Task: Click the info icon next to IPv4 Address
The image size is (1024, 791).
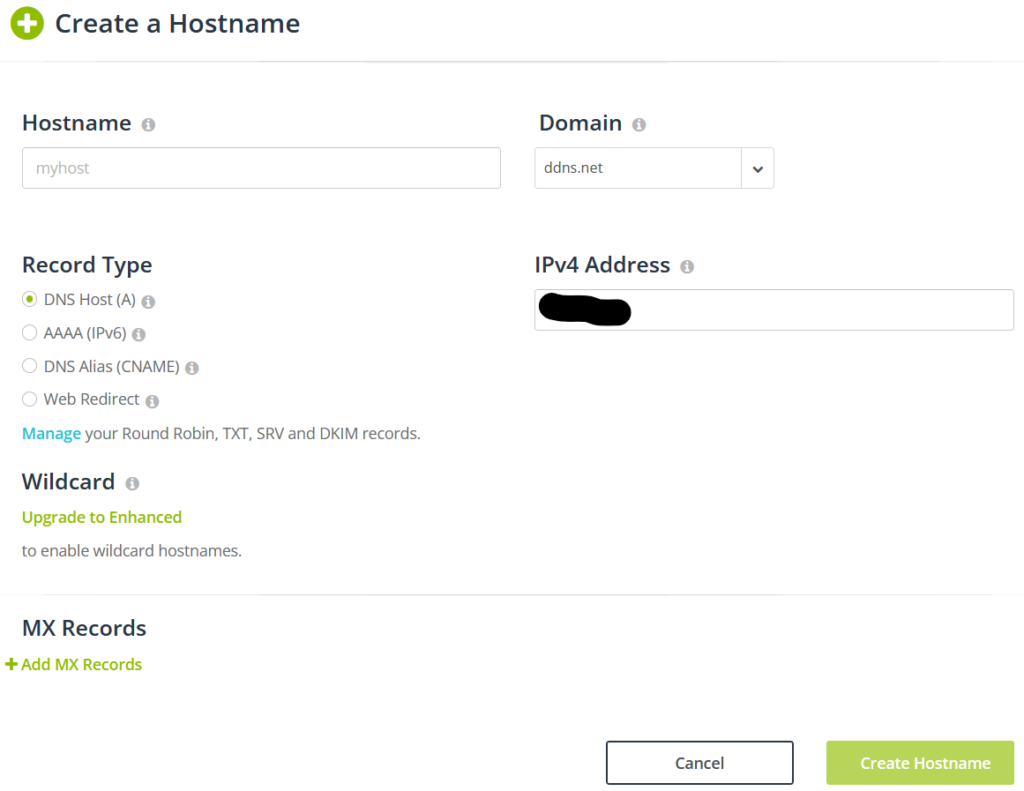Action: coord(687,266)
